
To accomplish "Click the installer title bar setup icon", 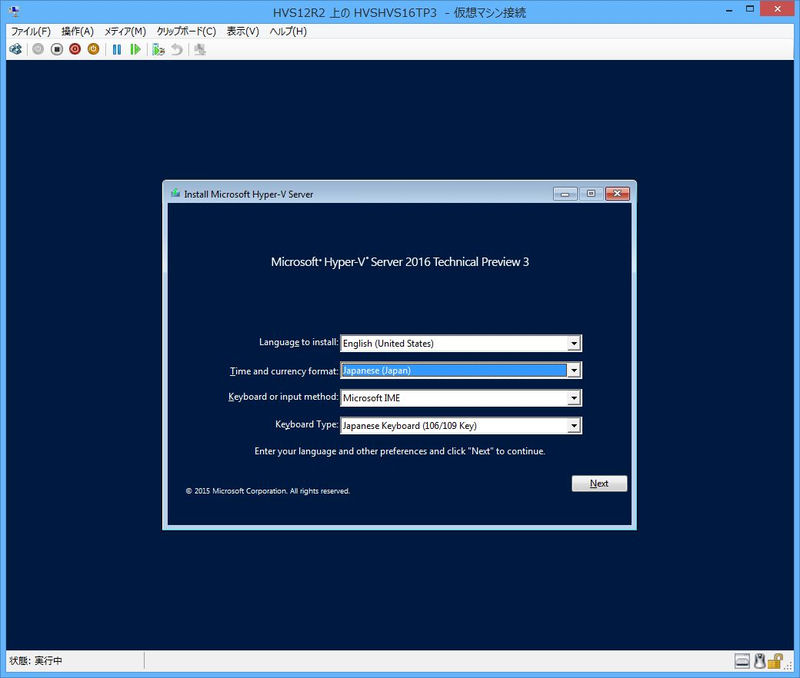I will 176,193.
